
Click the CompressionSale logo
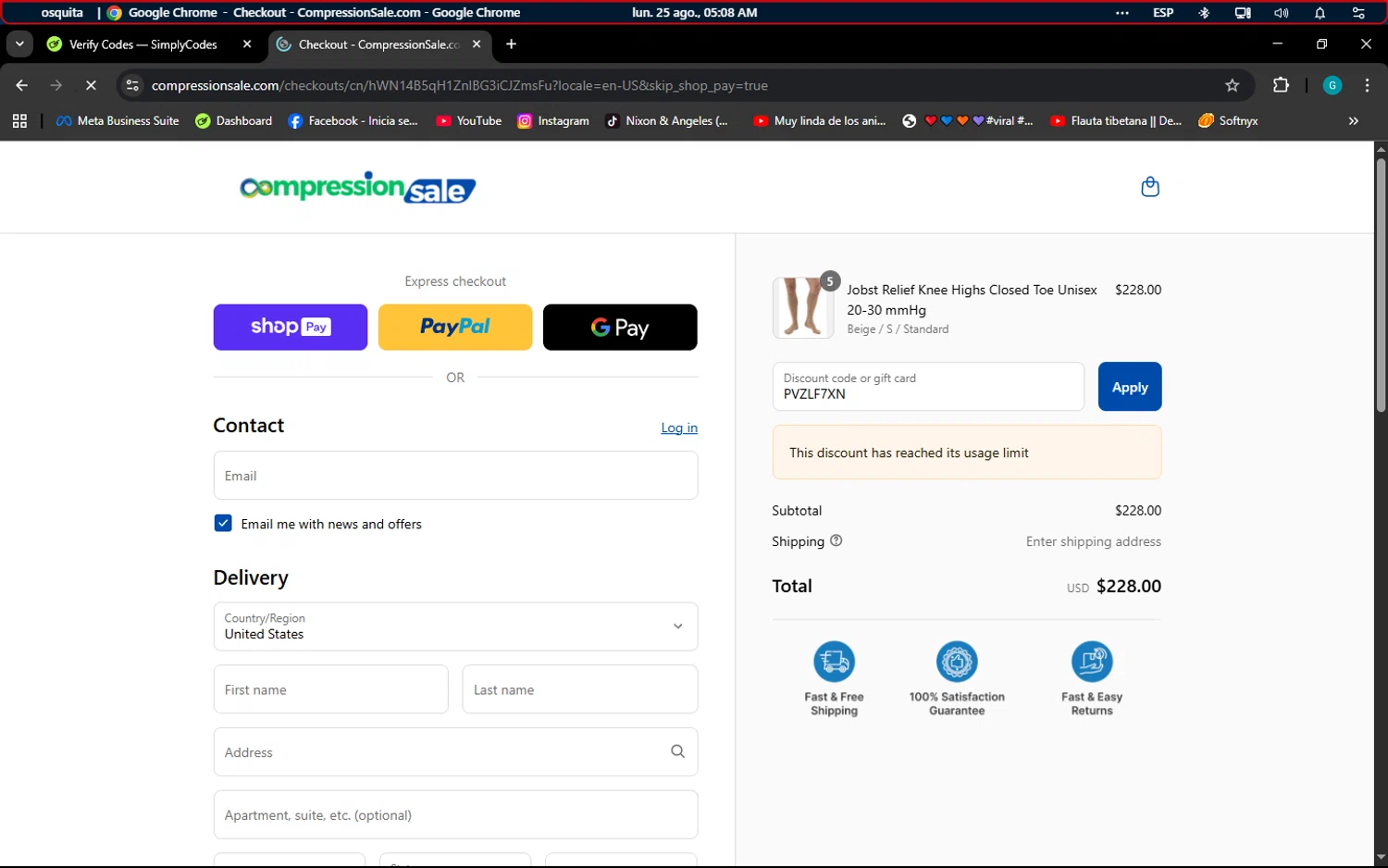tap(358, 188)
